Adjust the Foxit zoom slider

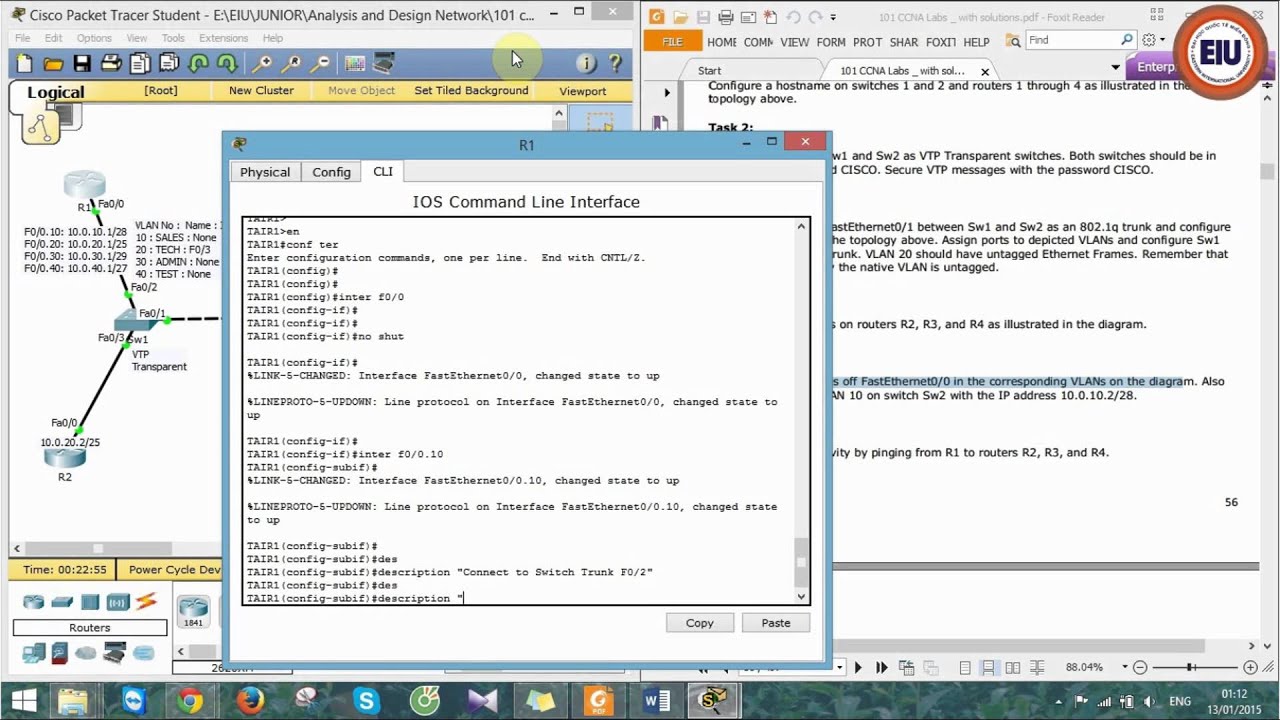point(1191,667)
